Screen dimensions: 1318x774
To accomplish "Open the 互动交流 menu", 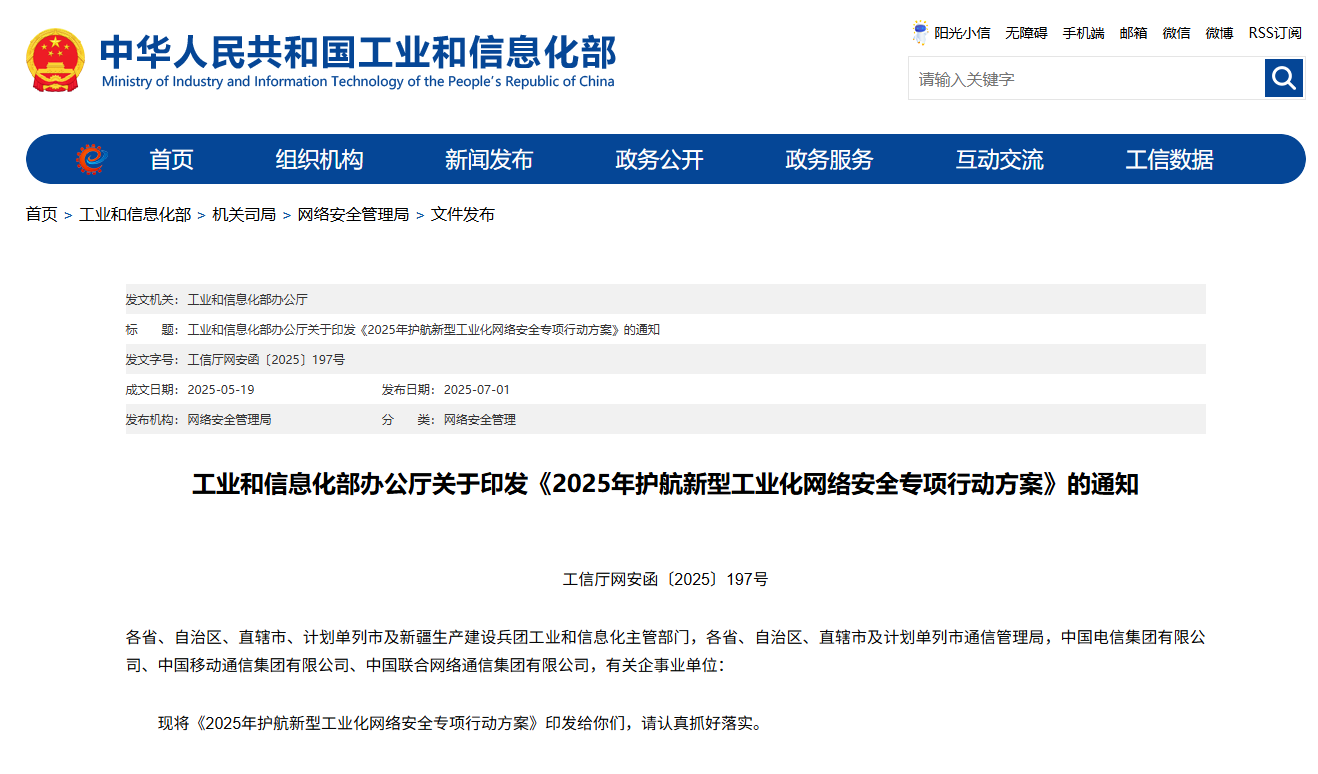I will pyautogui.click(x=998, y=158).
